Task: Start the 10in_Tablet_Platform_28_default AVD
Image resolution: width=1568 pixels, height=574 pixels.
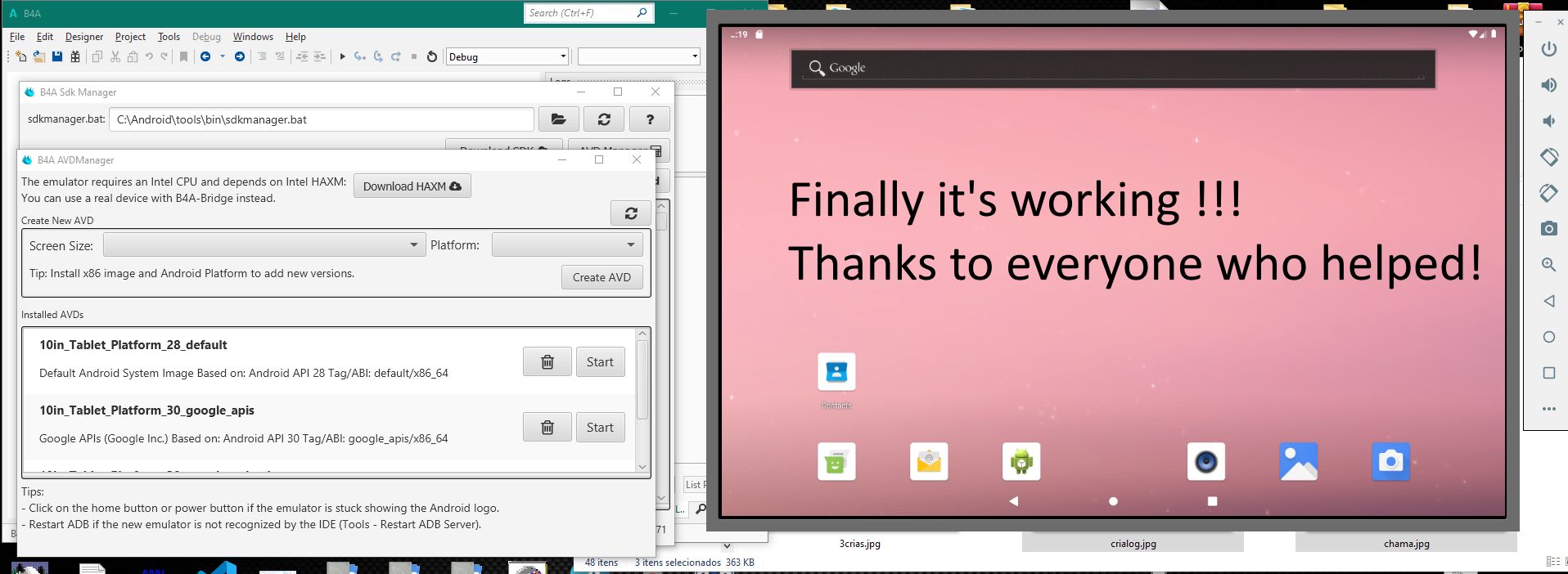Action: coord(600,362)
